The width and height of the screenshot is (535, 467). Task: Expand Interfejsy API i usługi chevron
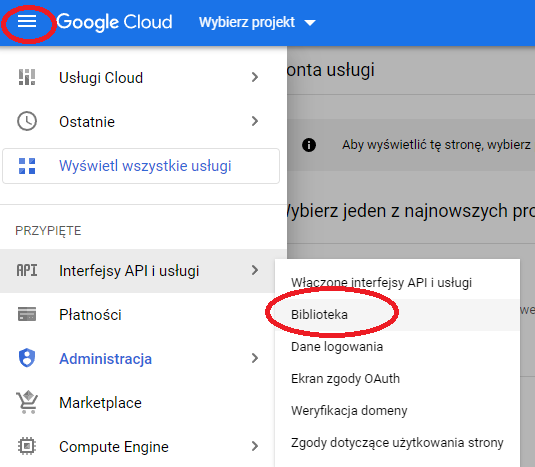pyautogui.click(x=255, y=271)
